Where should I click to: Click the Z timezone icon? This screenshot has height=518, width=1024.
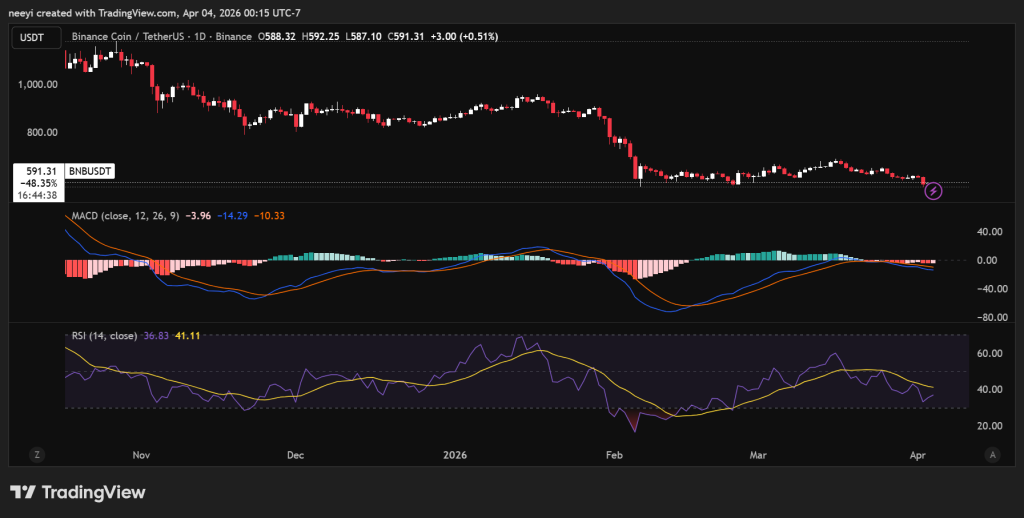tap(37, 454)
